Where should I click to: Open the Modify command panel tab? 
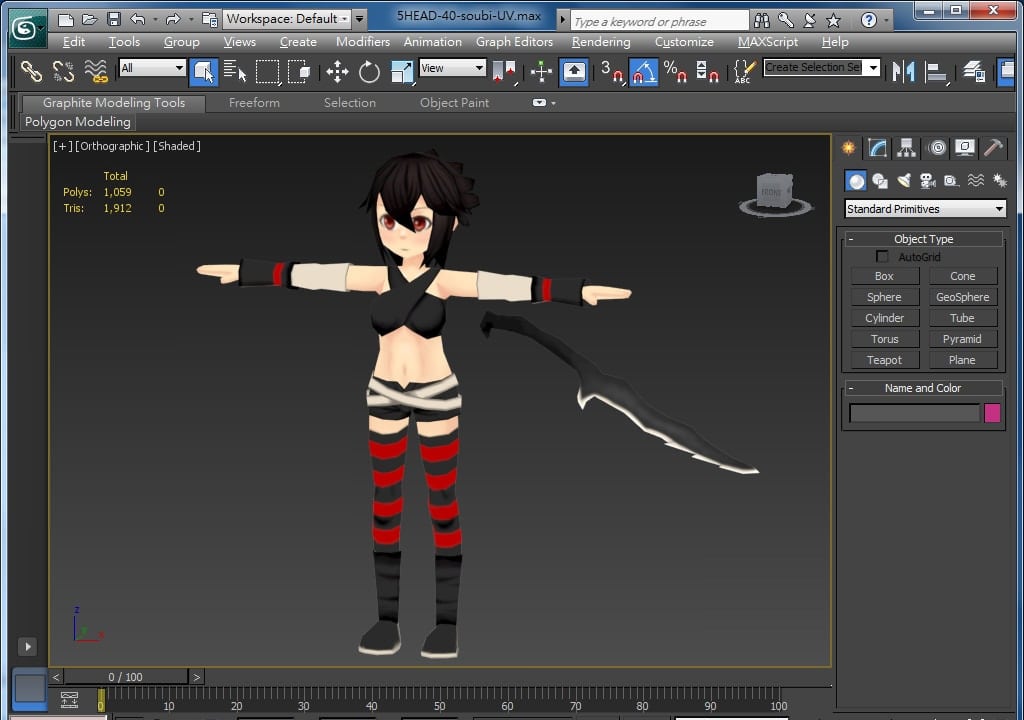point(878,148)
